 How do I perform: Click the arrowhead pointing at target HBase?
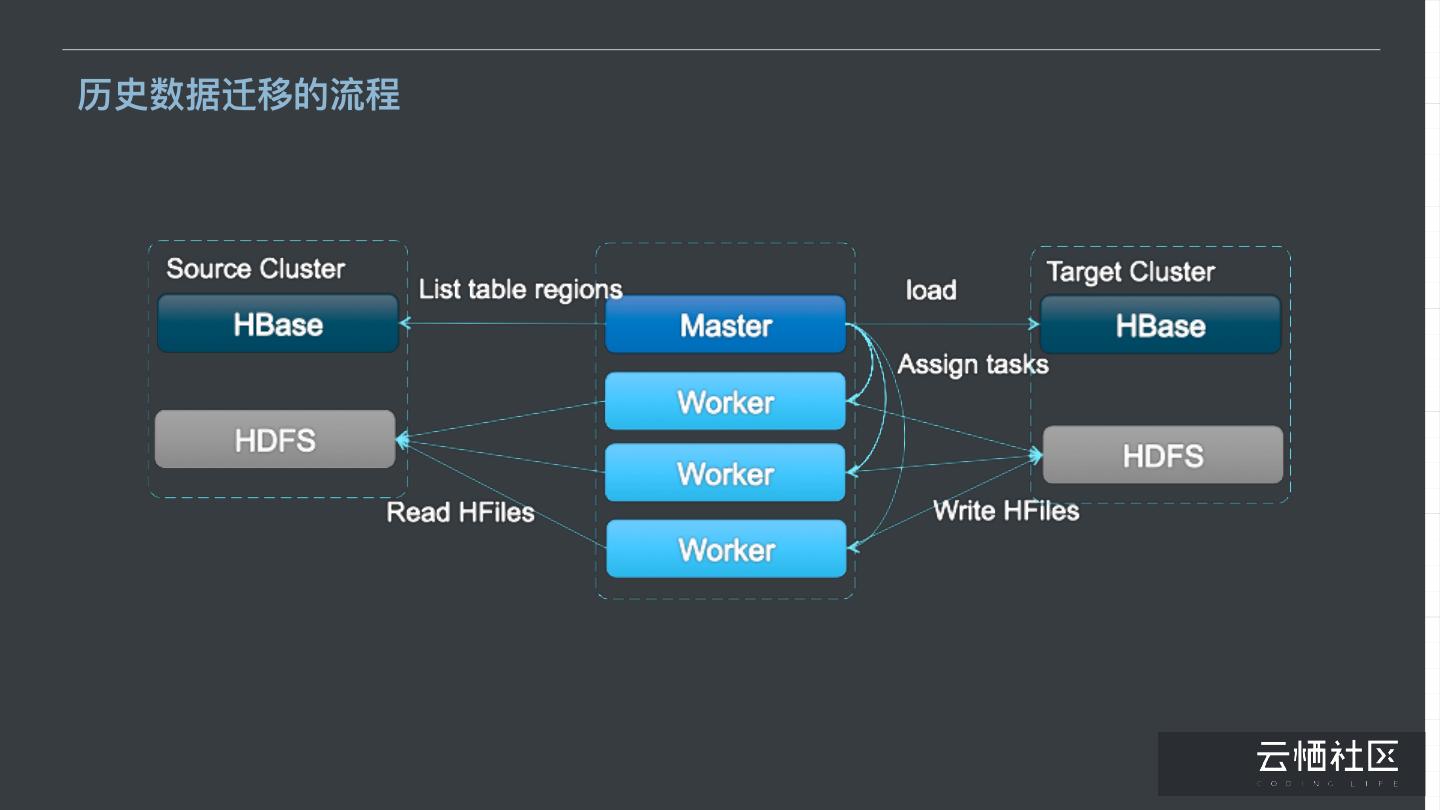point(1033,324)
